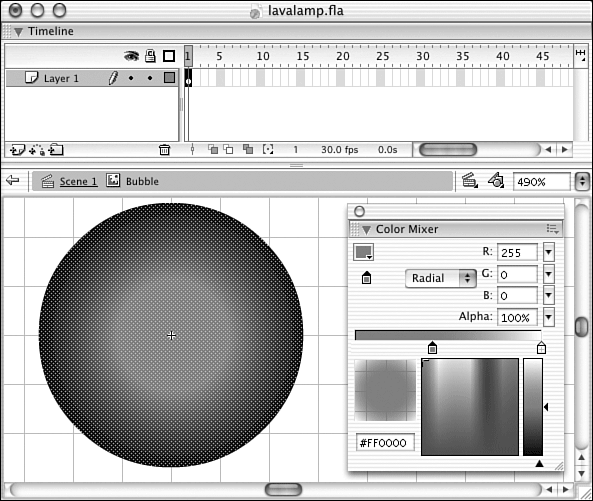Viewport: 593px width, 501px height.
Task: Click the Delete Layer trash icon
Action: click(x=164, y=150)
